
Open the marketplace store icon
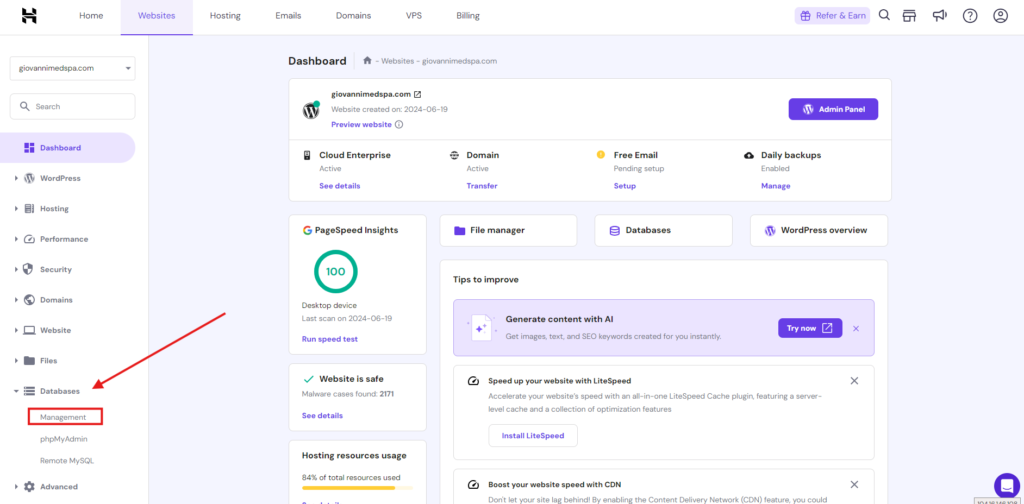coord(909,16)
